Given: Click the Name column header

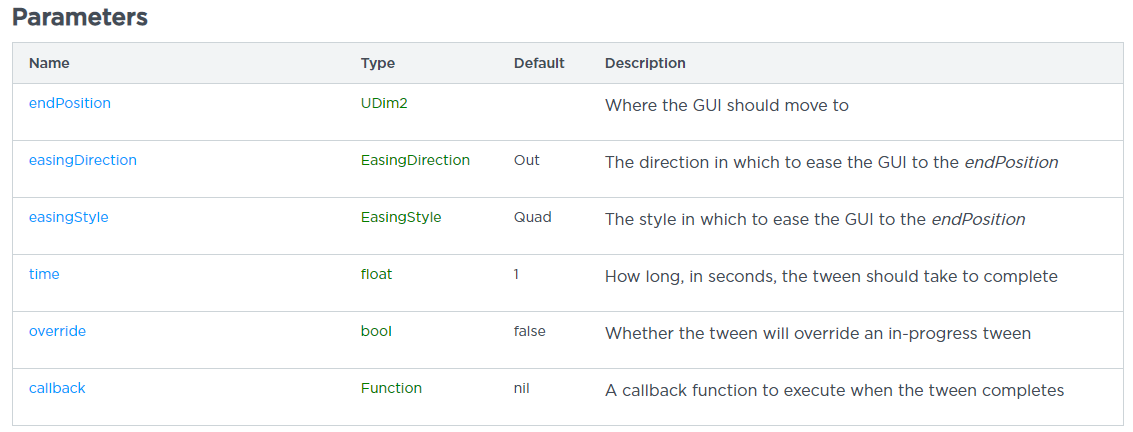Looking at the screenshot, I should tap(49, 63).
